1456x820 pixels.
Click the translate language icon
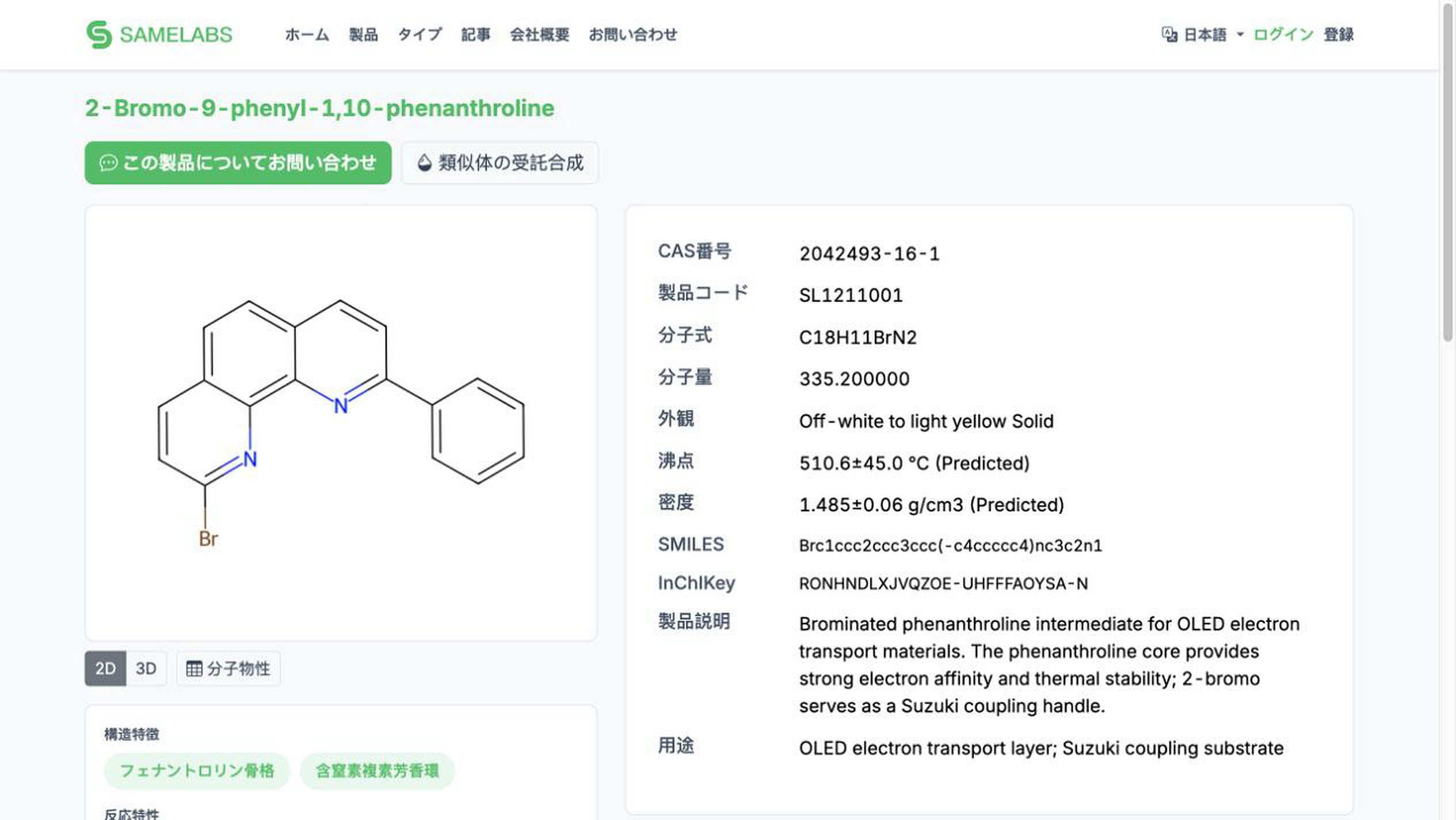1169,35
